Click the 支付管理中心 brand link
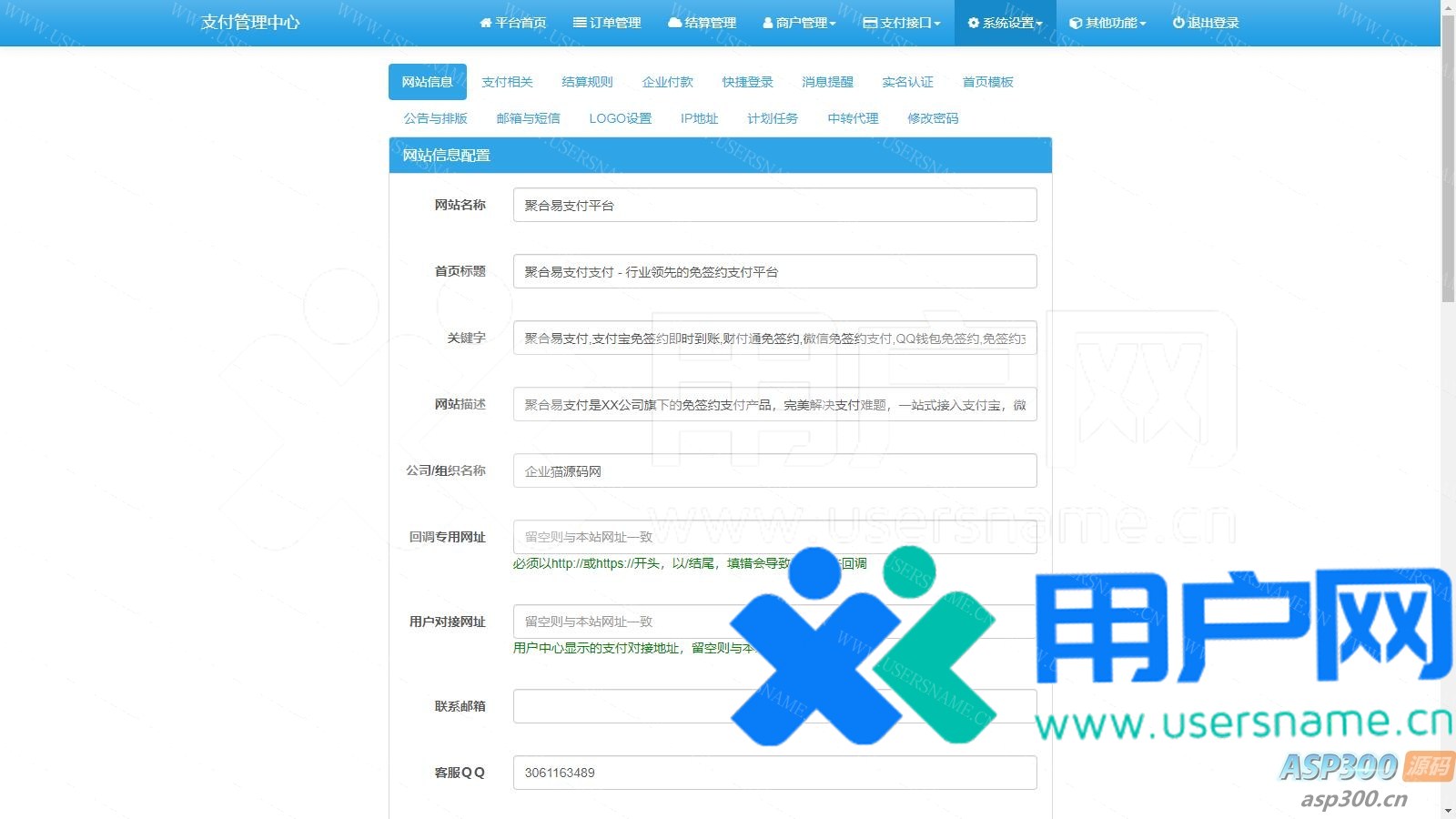This screenshot has height=819, width=1456. pos(250,23)
